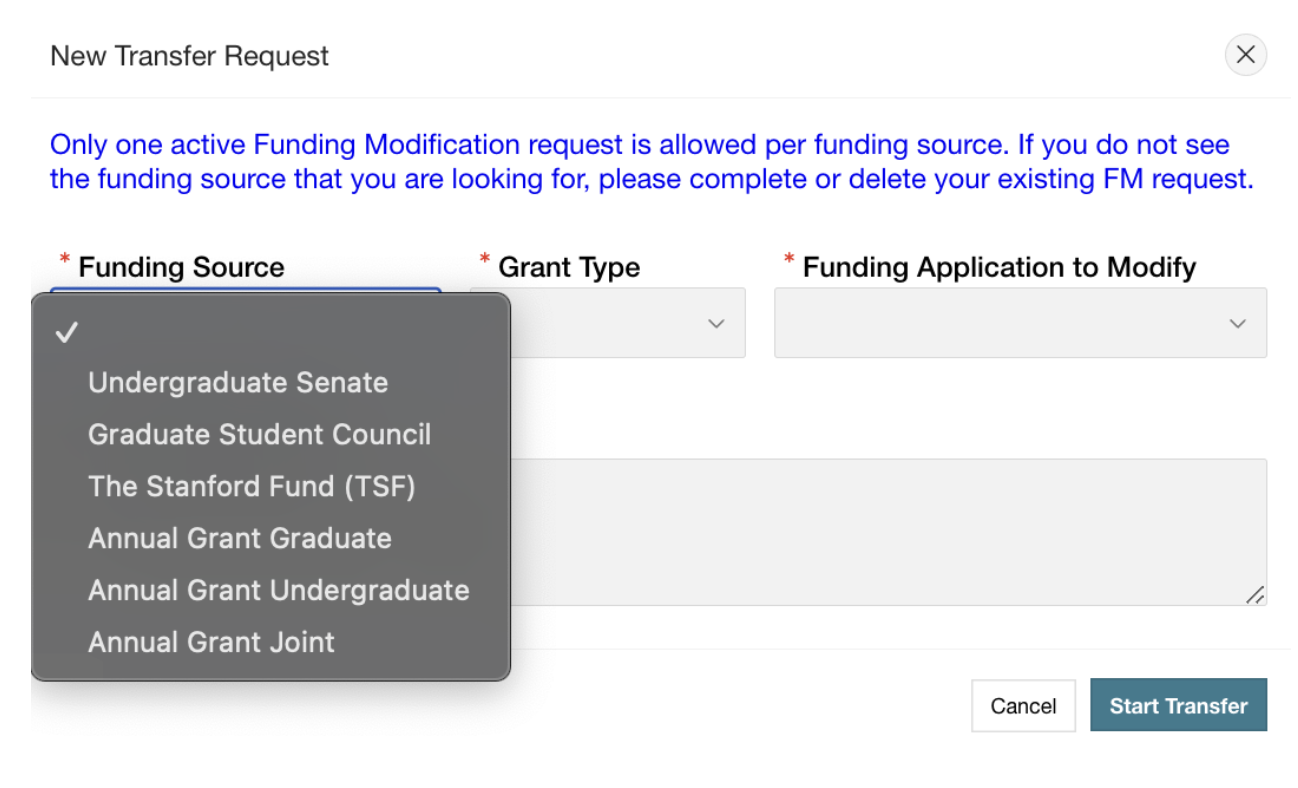Click the text area resize handle
Viewport: 1298px width, 788px height.
[1255, 594]
